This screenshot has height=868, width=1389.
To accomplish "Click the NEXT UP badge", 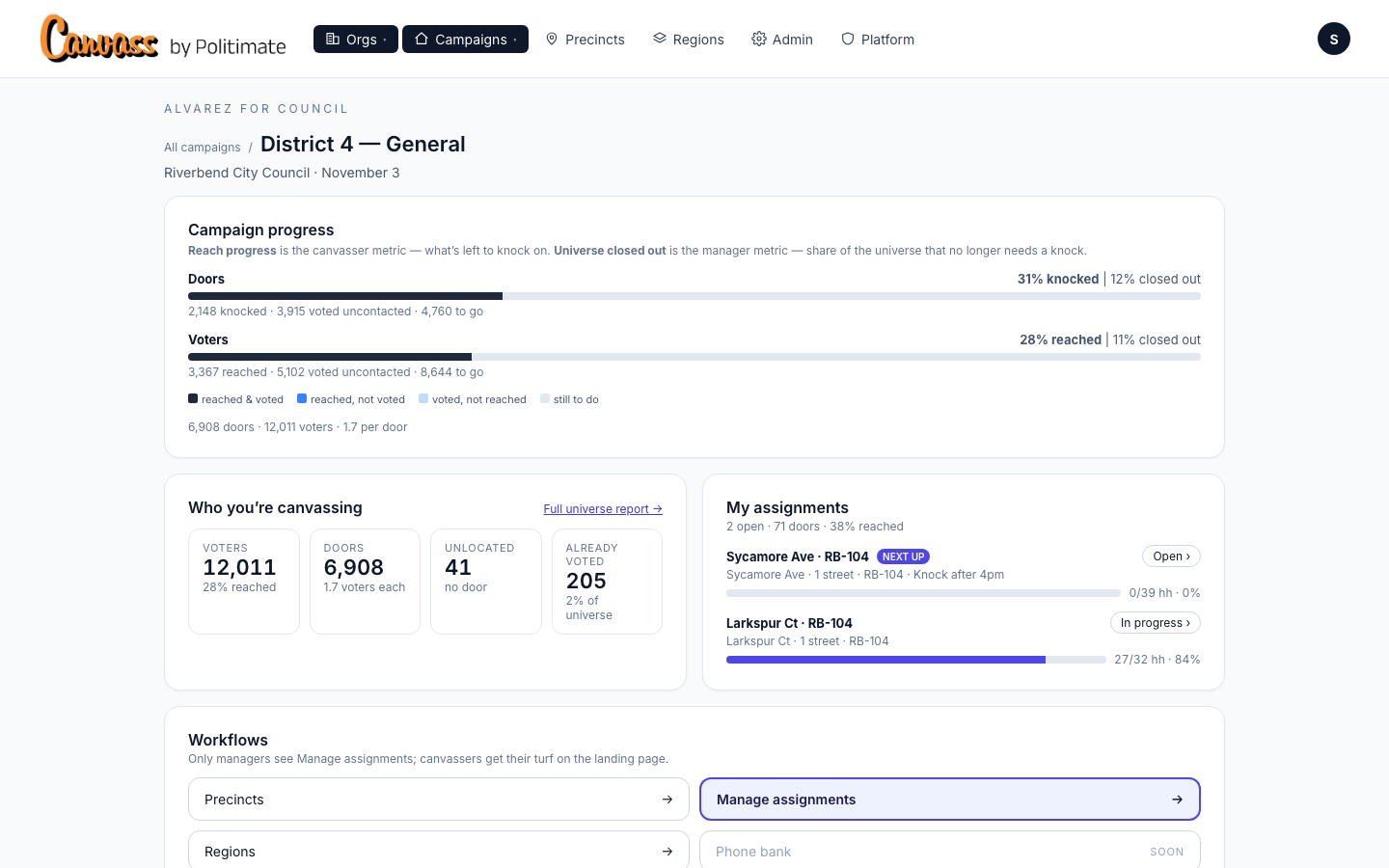I will tap(903, 556).
